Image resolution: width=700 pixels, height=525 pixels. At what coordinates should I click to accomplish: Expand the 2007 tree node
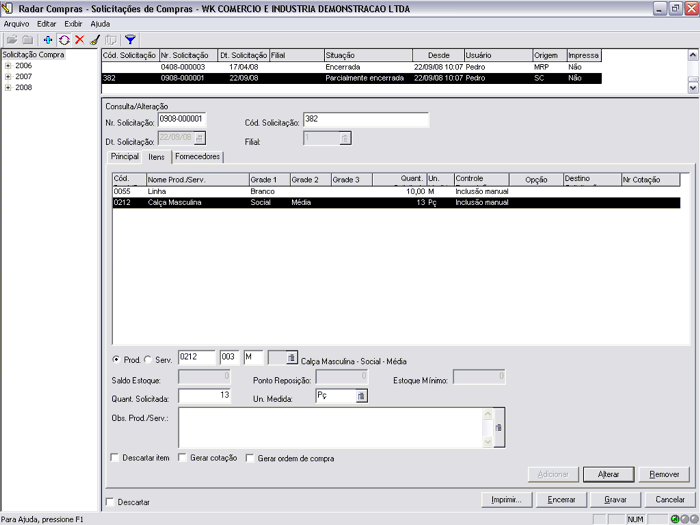(8, 76)
